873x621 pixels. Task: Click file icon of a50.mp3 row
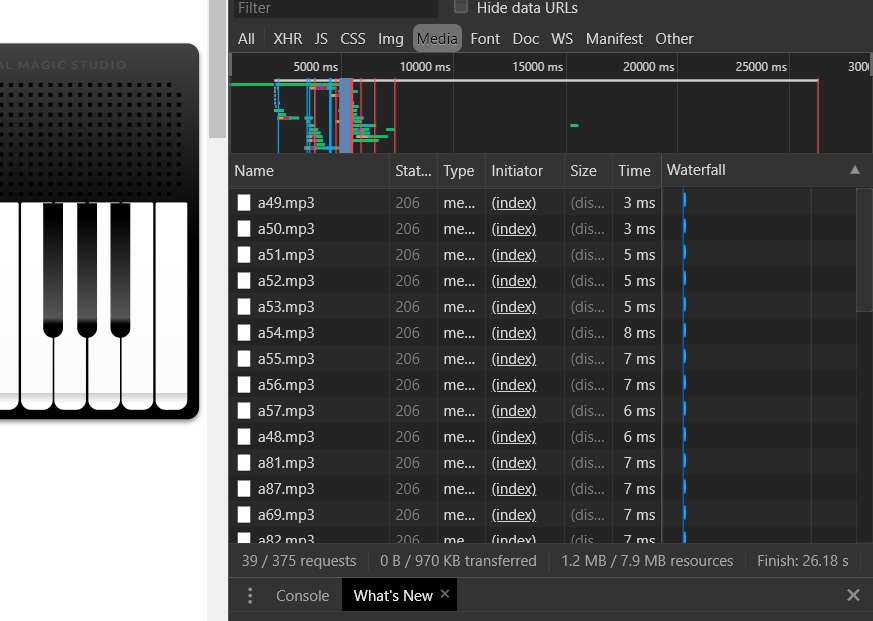coord(244,229)
